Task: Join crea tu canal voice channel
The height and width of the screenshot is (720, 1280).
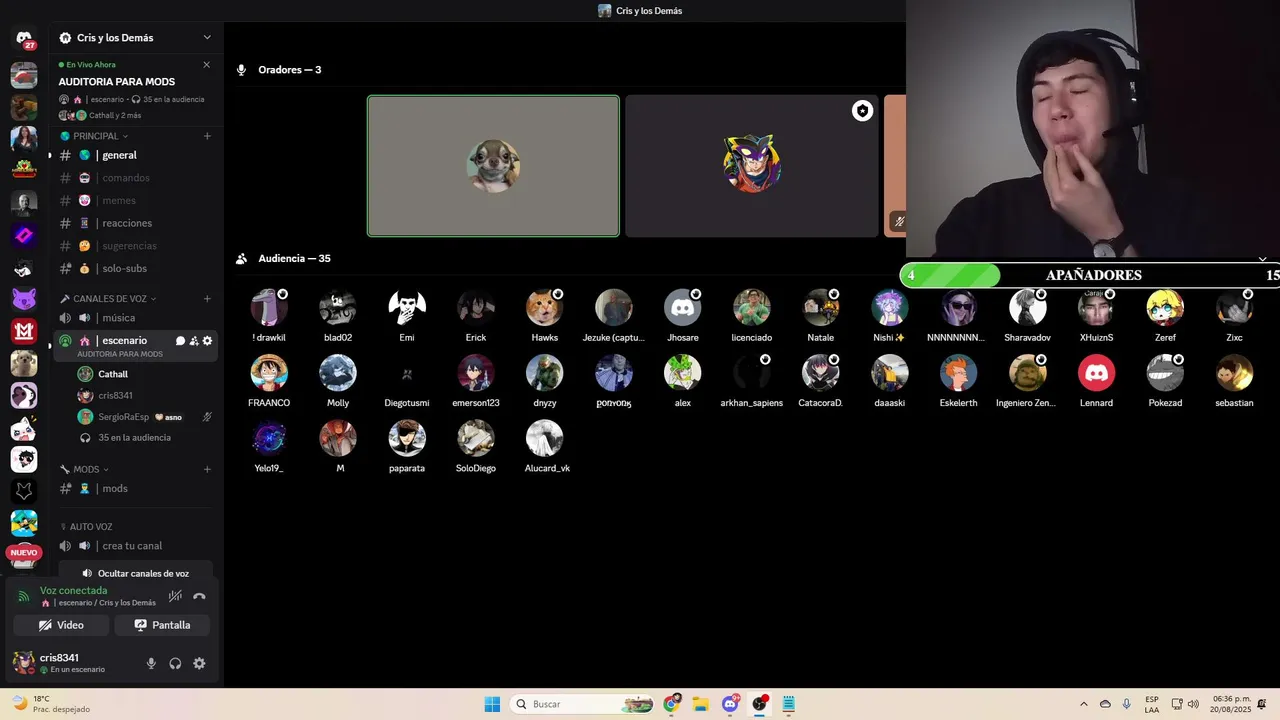Action: 135,546
